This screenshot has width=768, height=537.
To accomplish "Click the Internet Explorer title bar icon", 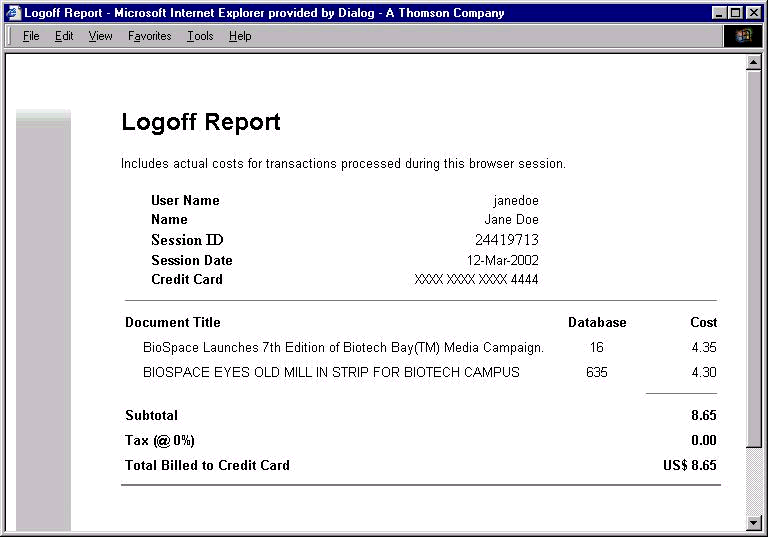I will pyautogui.click(x=14, y=13).
